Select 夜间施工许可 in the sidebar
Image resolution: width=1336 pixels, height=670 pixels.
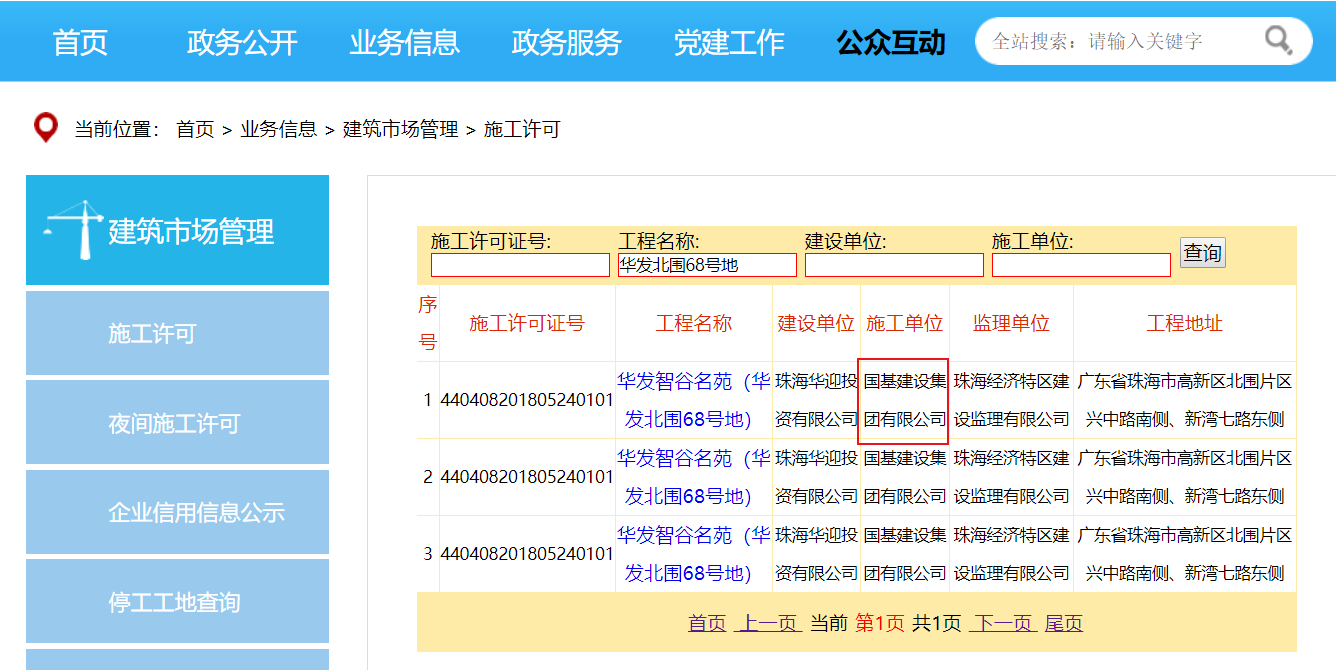click(x=177, y=423)
